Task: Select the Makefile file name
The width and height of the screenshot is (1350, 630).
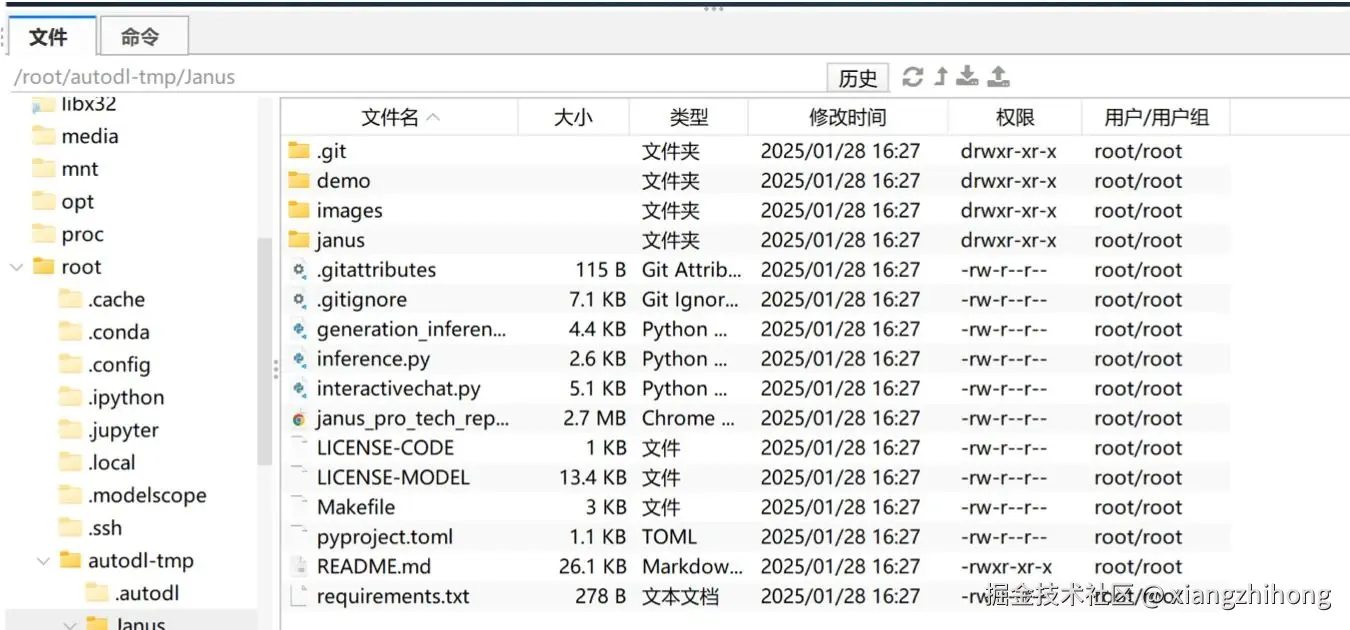Action: pyautogui.click(x=356, y=507)
